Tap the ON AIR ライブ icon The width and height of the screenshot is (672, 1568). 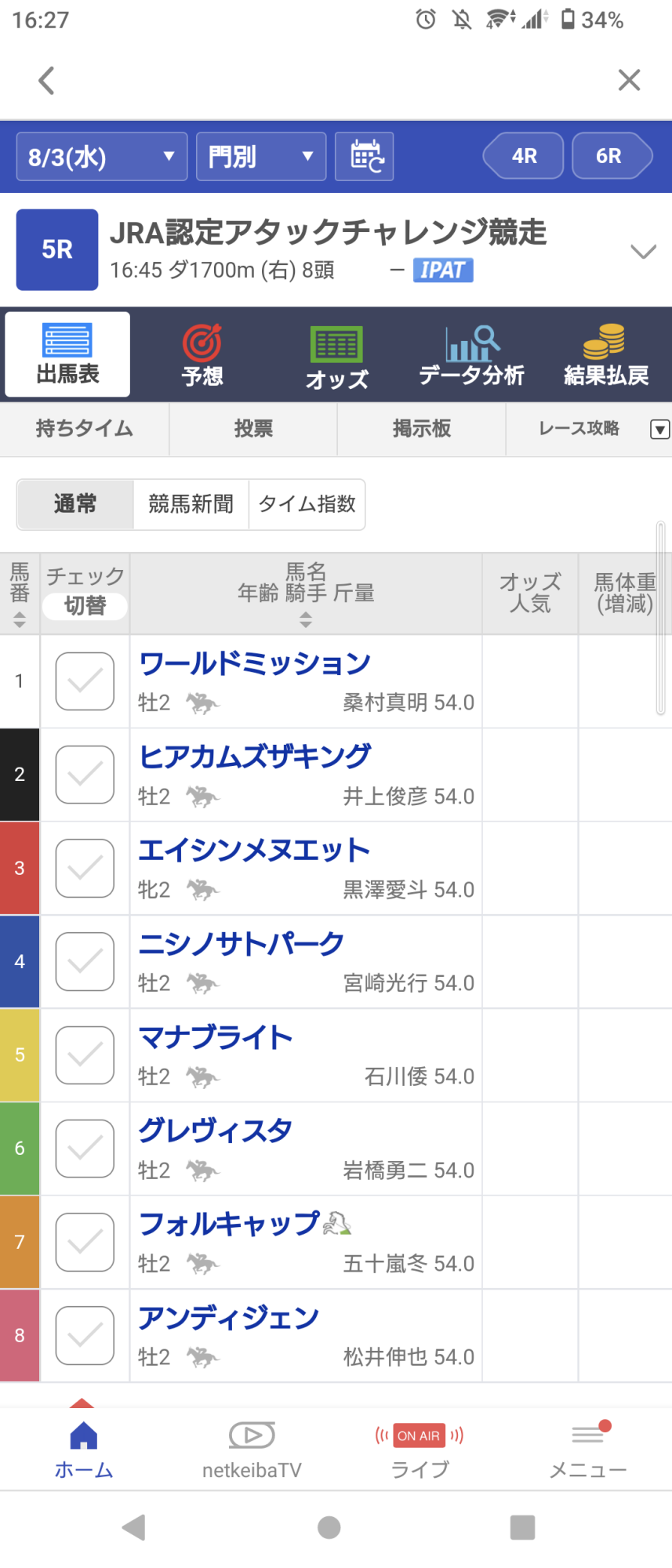tap(420, 1436)
